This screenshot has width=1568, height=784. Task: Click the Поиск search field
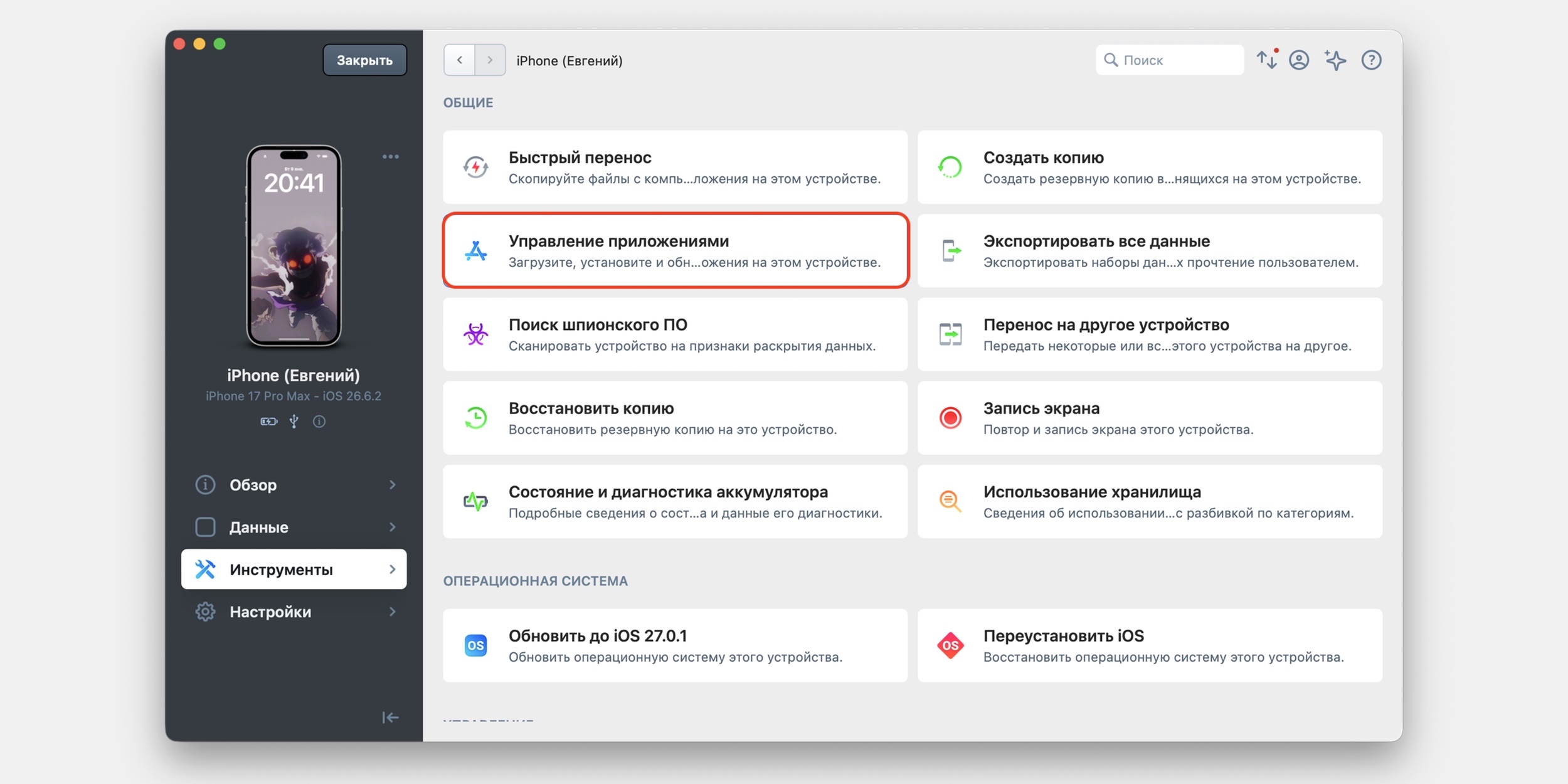pos(1170,60)
